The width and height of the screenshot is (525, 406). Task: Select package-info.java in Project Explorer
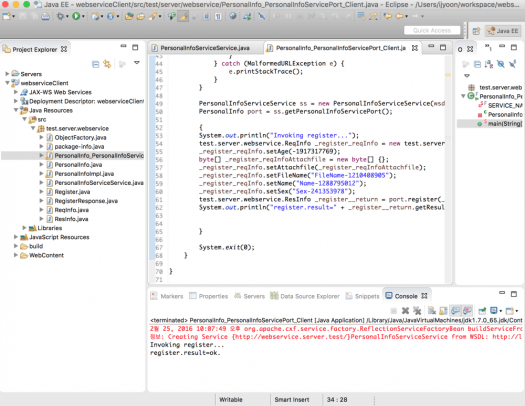tap(79, 147)
